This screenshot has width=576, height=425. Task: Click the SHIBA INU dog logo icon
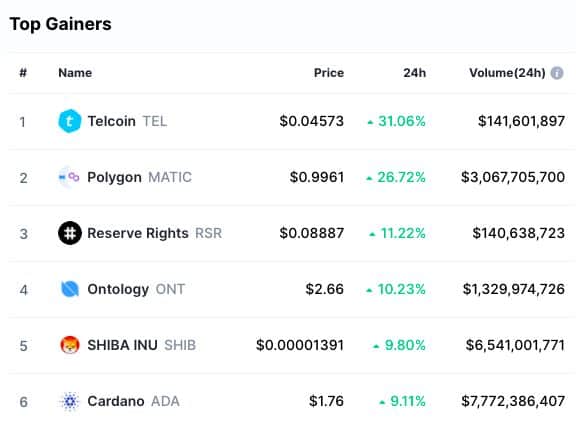click(x=69, y=345)
